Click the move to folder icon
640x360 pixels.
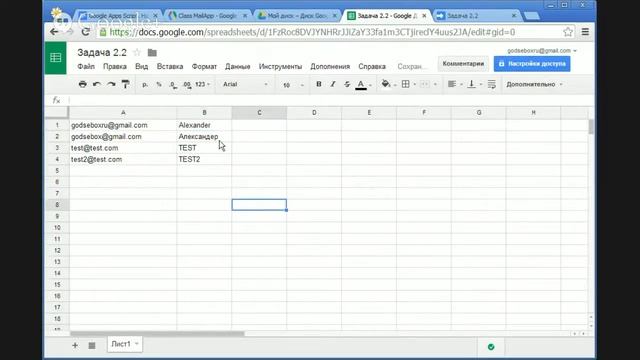[x=152, y=53]
